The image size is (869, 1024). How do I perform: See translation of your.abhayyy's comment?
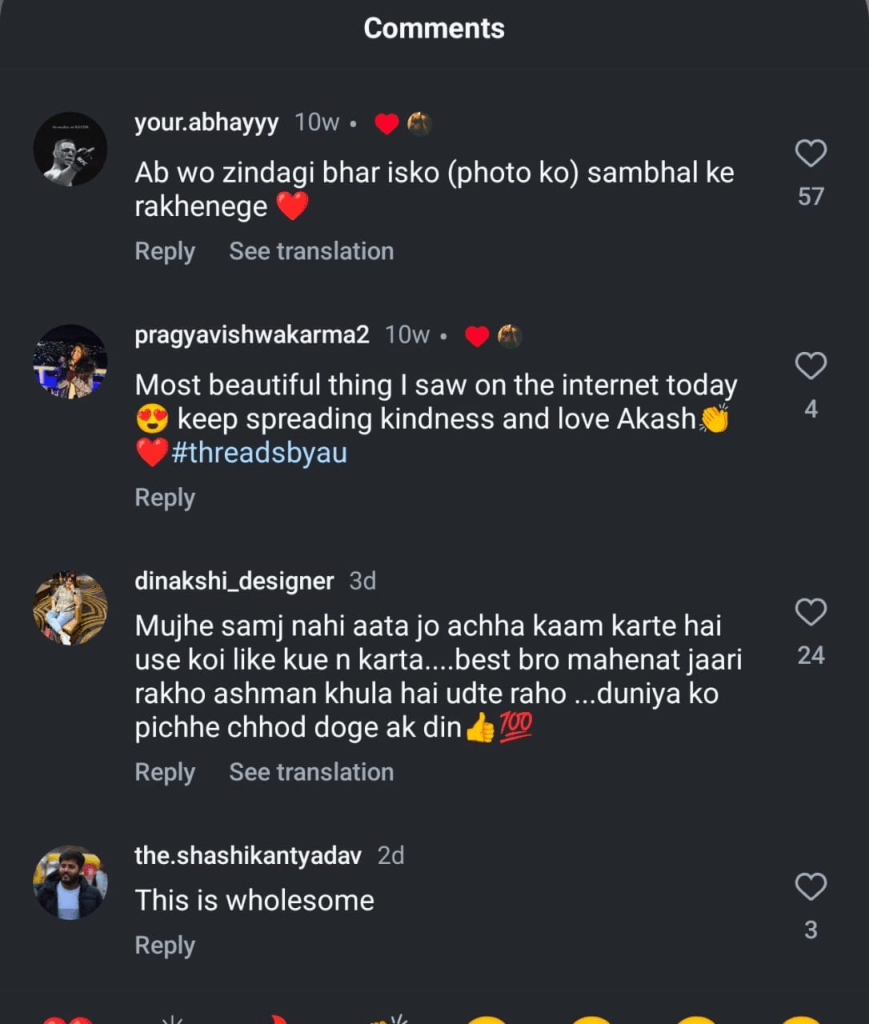pos(311,251)
